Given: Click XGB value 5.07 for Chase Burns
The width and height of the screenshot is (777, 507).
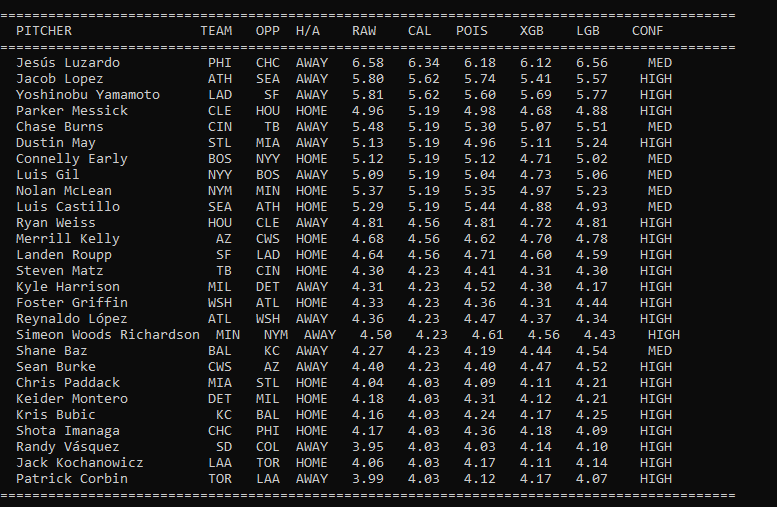Looking at the screenshot, I should [536, 127].
